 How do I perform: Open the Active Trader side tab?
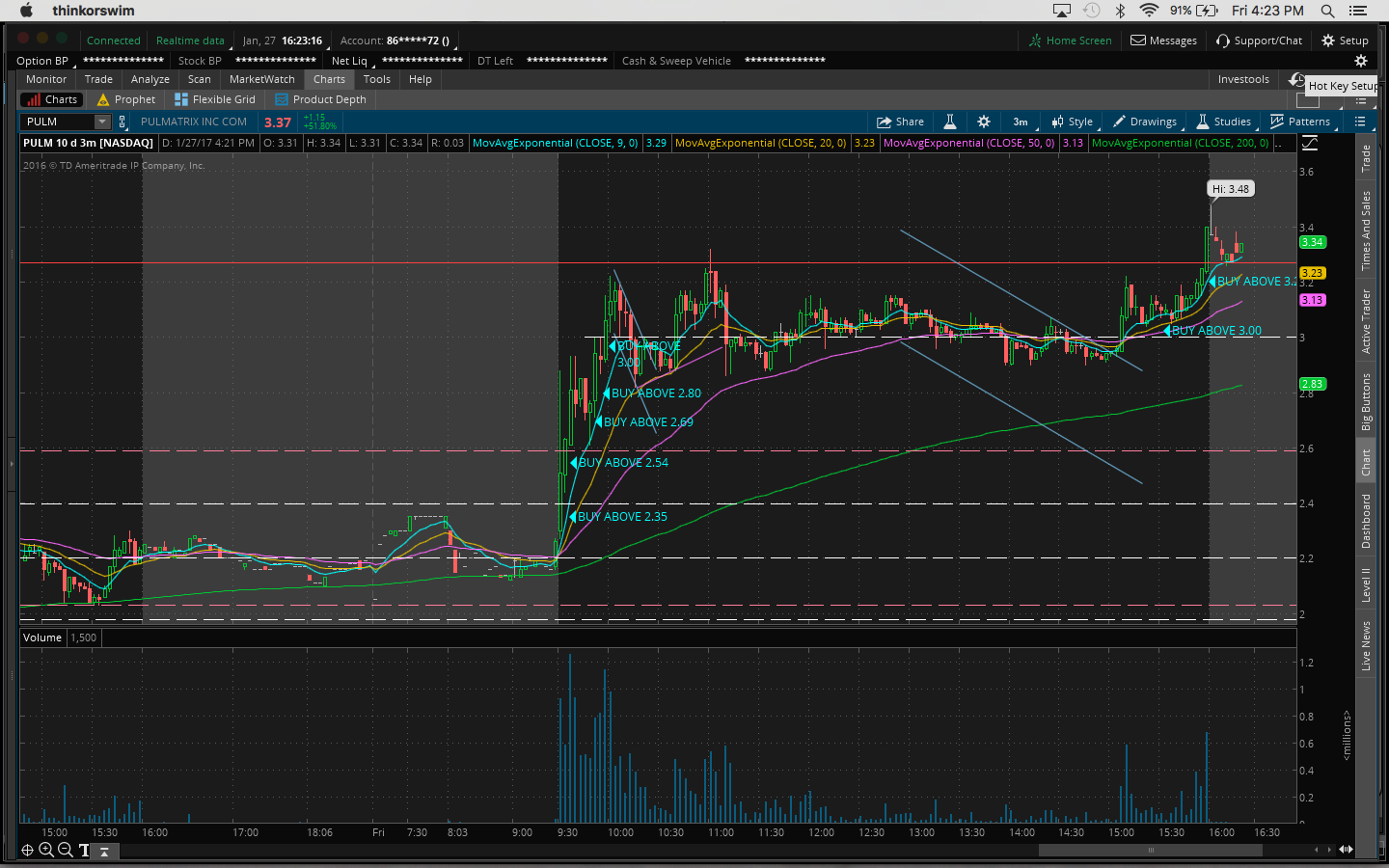1366,321
